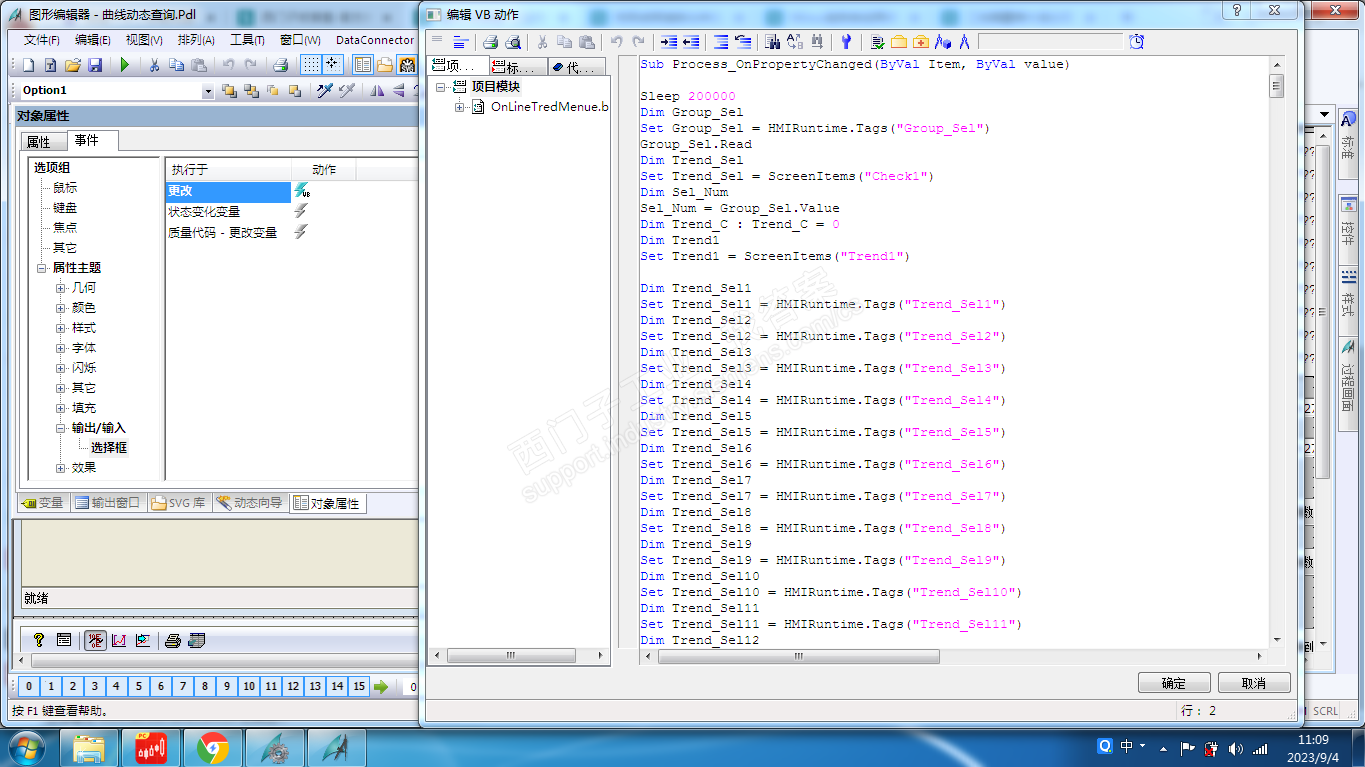Screen dimensions: 1365x767
Task: Open File Explorer from the taskbar
Action: coord(90,748)
